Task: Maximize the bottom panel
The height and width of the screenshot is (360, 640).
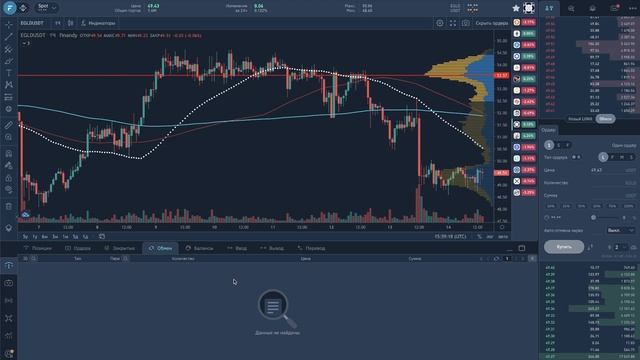Action: tap(522, 248)
